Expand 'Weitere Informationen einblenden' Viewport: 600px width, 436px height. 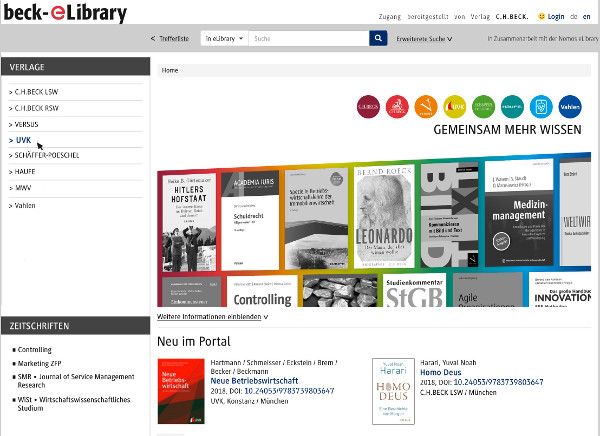[212, 317]
